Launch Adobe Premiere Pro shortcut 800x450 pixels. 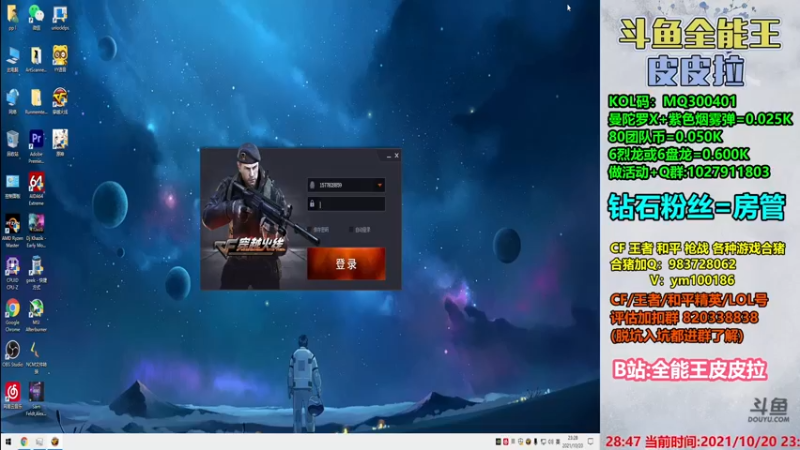pyautogui.click(x=36, y=146)
